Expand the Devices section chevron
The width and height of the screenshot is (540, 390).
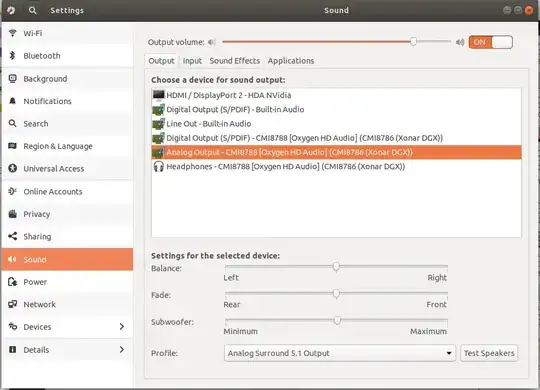click(122, 327)
